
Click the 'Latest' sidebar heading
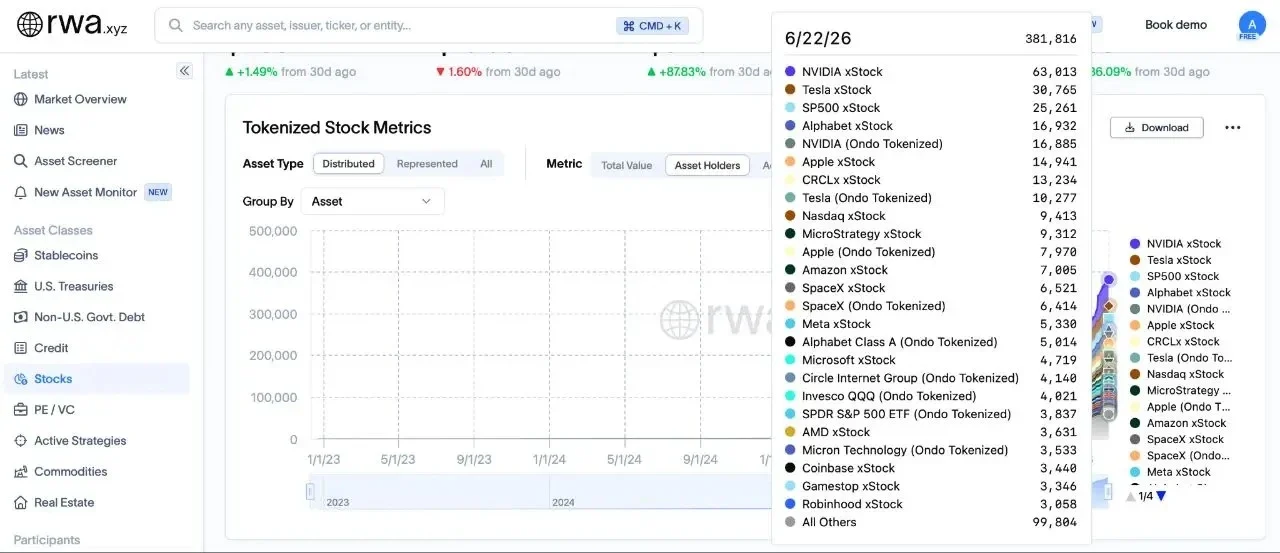click(31, 74)
